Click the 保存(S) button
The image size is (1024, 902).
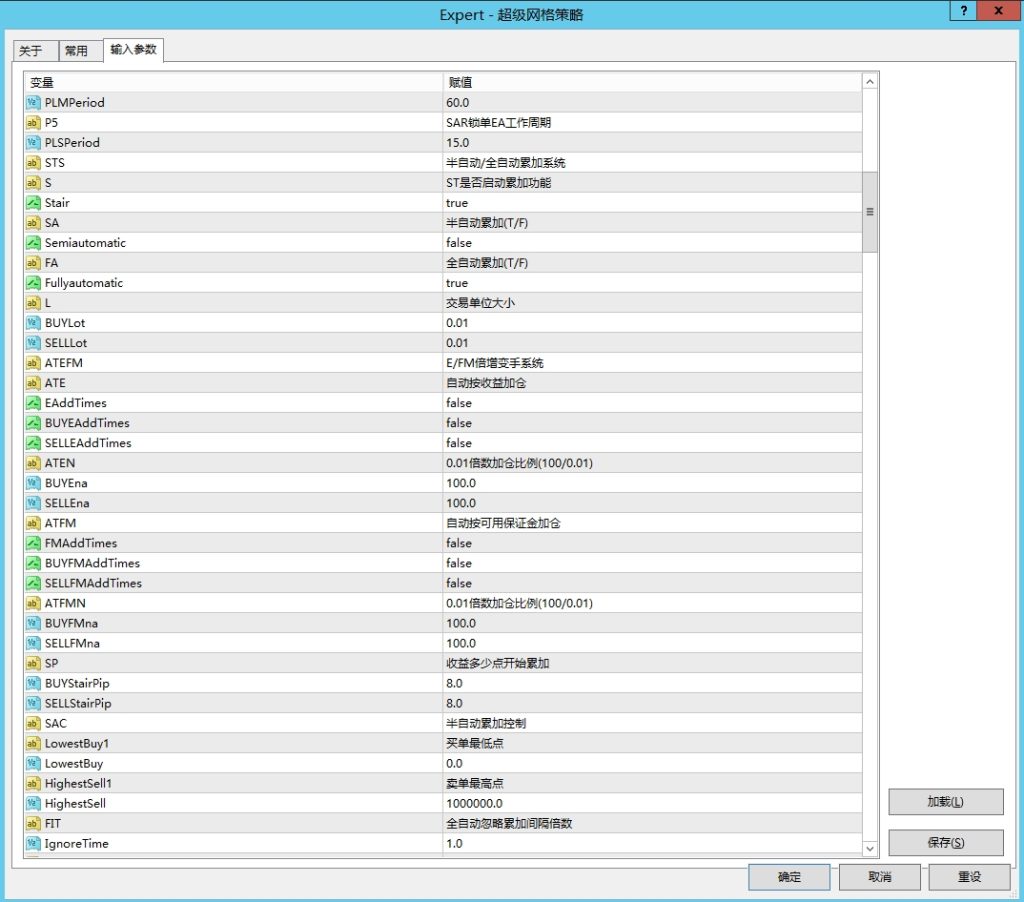(945, 843)
